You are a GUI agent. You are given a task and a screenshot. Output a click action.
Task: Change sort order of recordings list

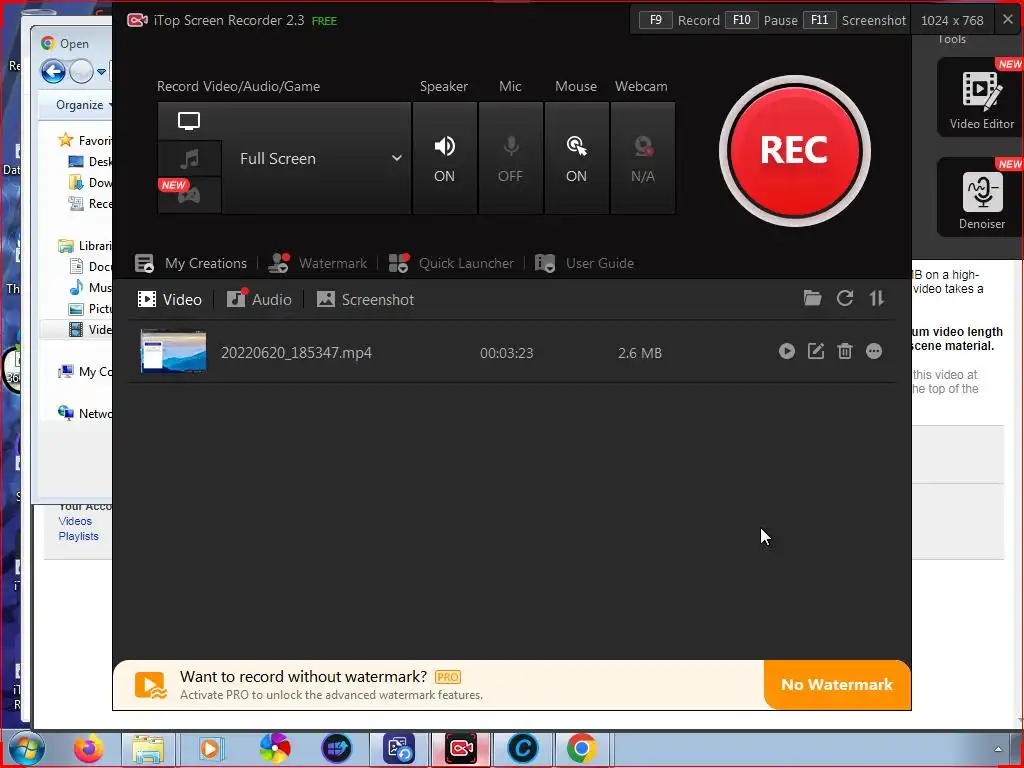point(876,298)
